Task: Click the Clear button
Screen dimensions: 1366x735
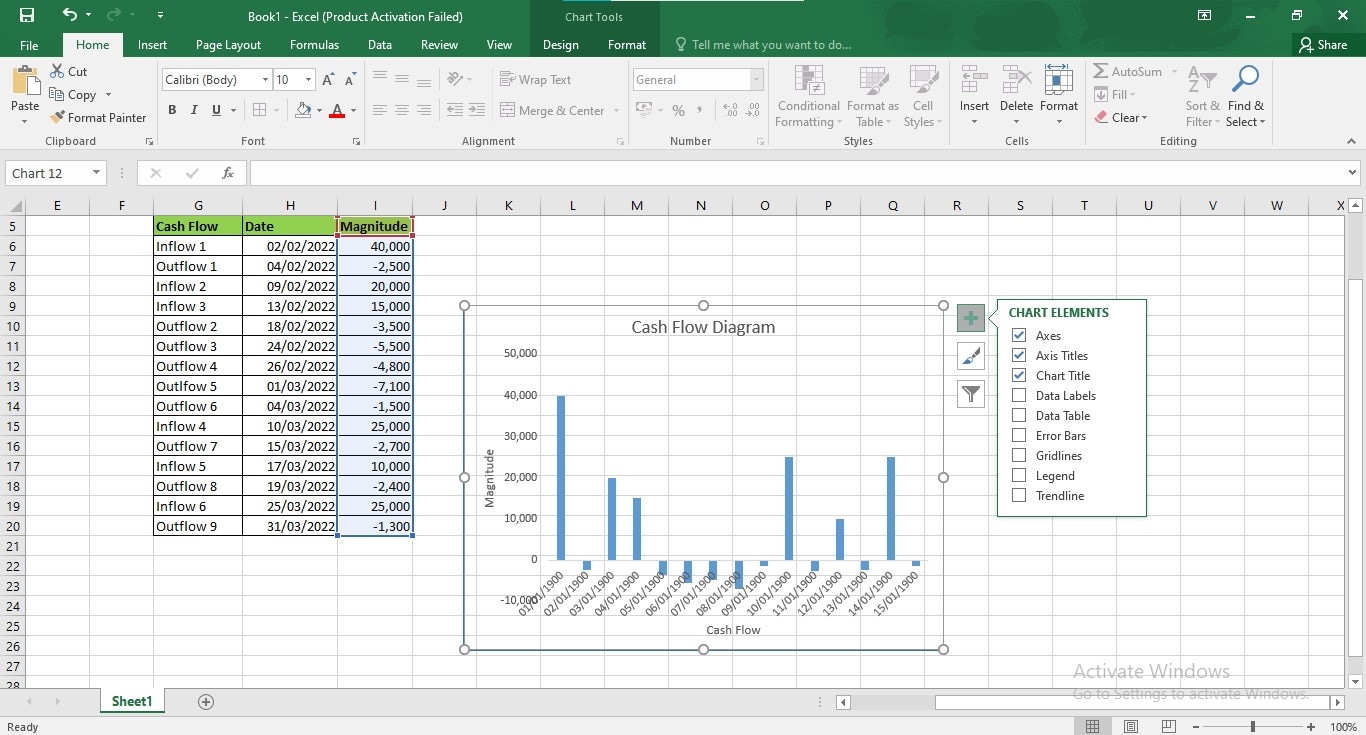Action: pyautogui.click(x=1120, y=117)
